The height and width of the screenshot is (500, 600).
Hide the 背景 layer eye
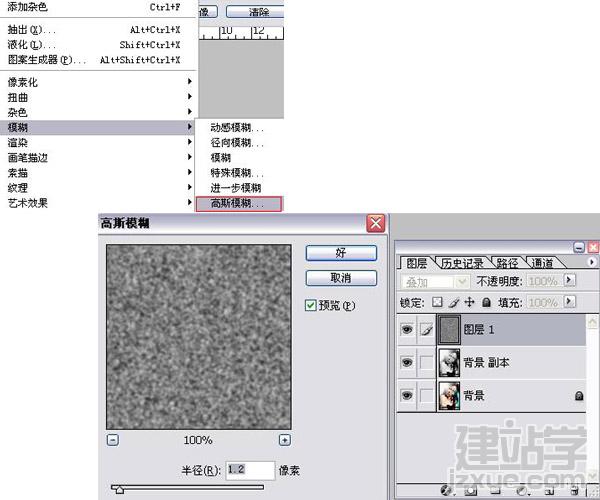[x=407, y=395]
